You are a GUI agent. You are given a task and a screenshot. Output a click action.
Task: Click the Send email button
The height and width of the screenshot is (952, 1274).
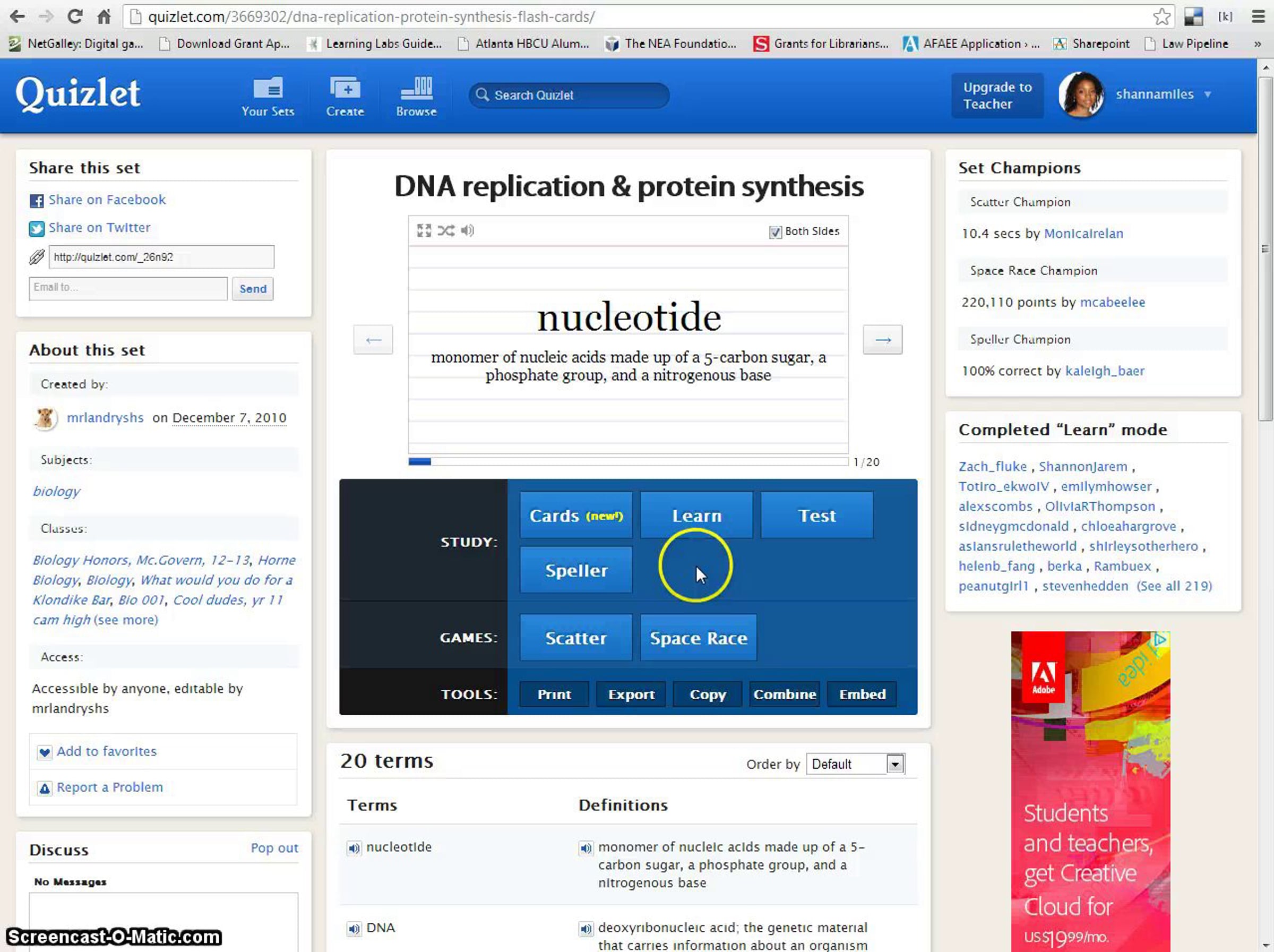click(x=253, y=288)
